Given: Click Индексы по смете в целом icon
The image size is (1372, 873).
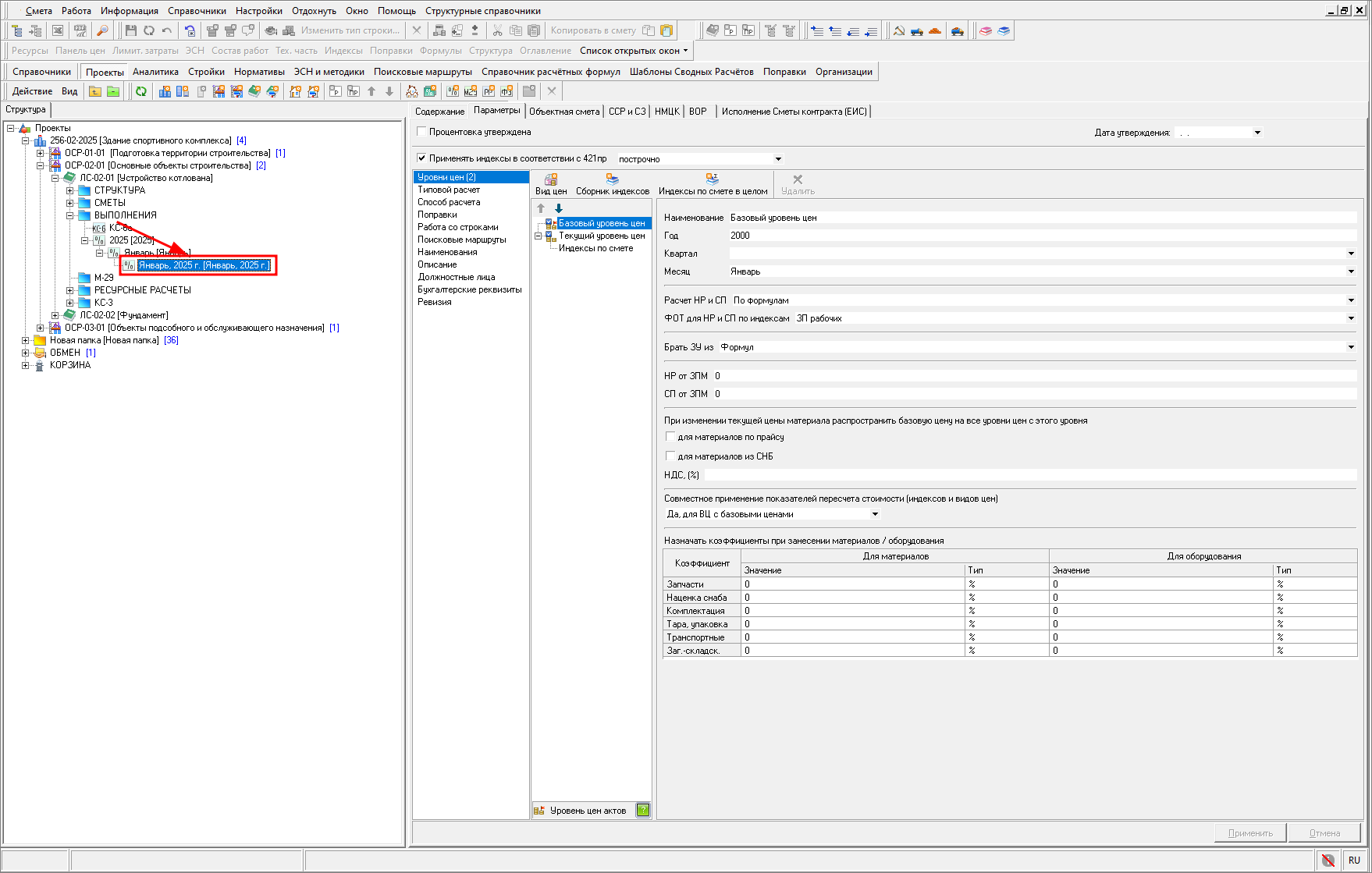Looking at the screenshot, I should click(x=712, y=180).
